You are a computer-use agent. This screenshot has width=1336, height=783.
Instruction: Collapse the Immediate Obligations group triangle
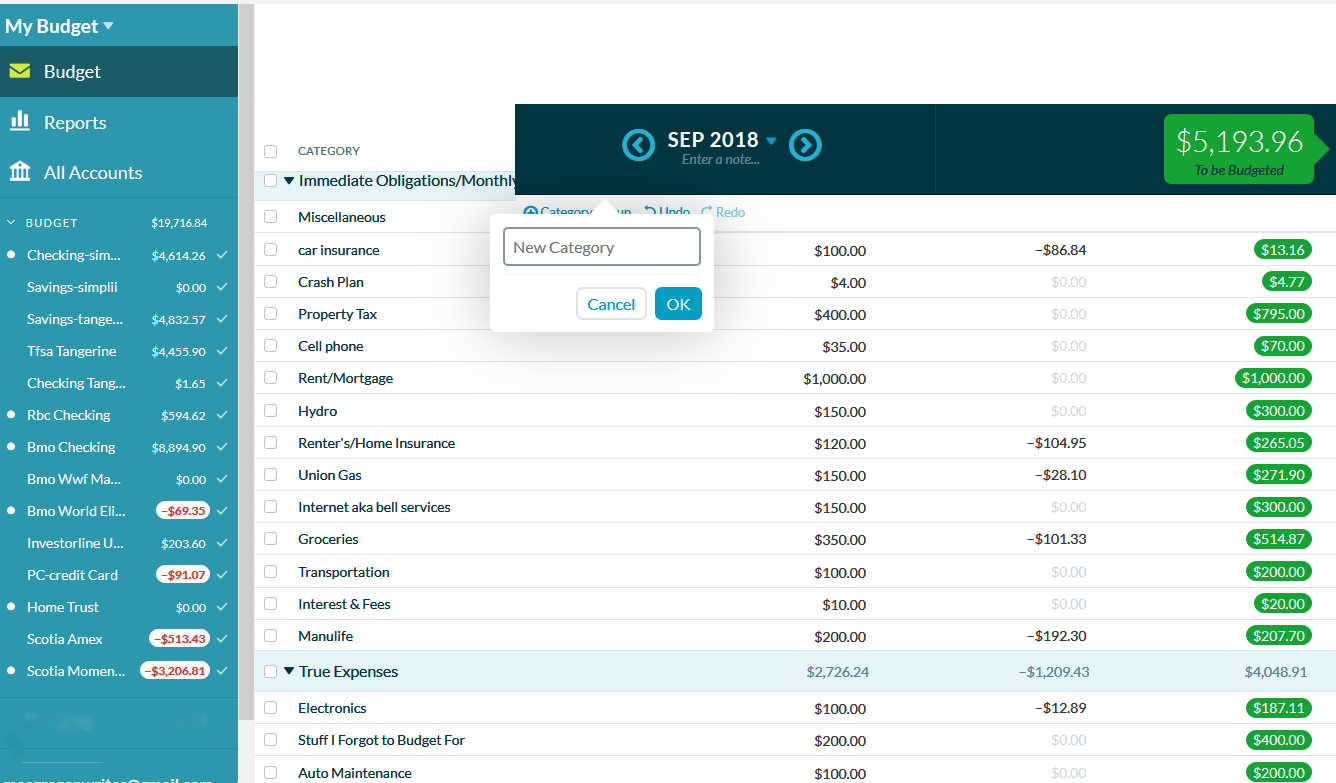tap(289, 181)
